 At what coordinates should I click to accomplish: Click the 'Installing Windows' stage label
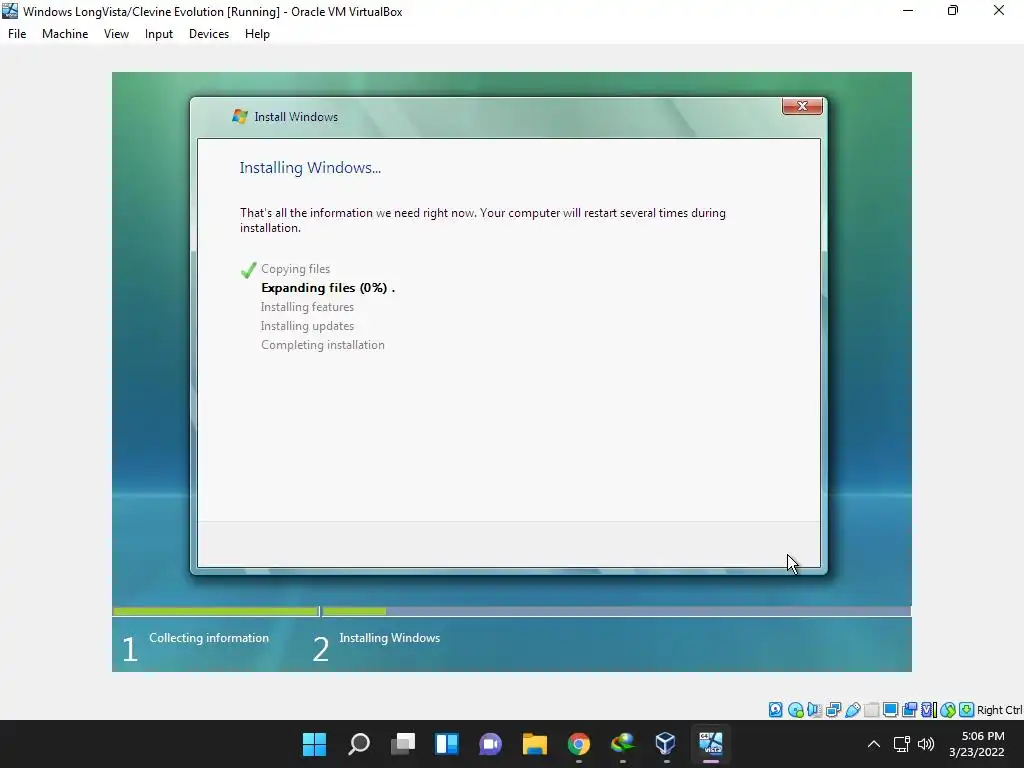tap(390, 638)
